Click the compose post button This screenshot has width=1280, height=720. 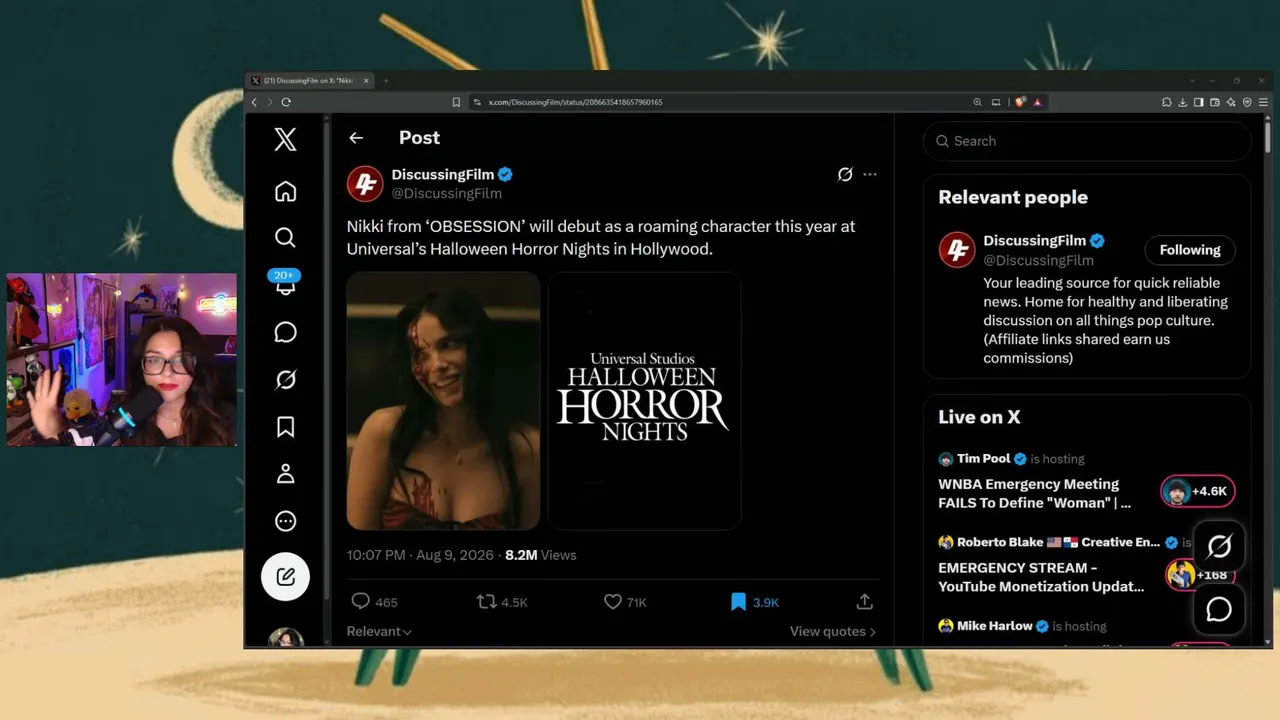pos(285,576)
